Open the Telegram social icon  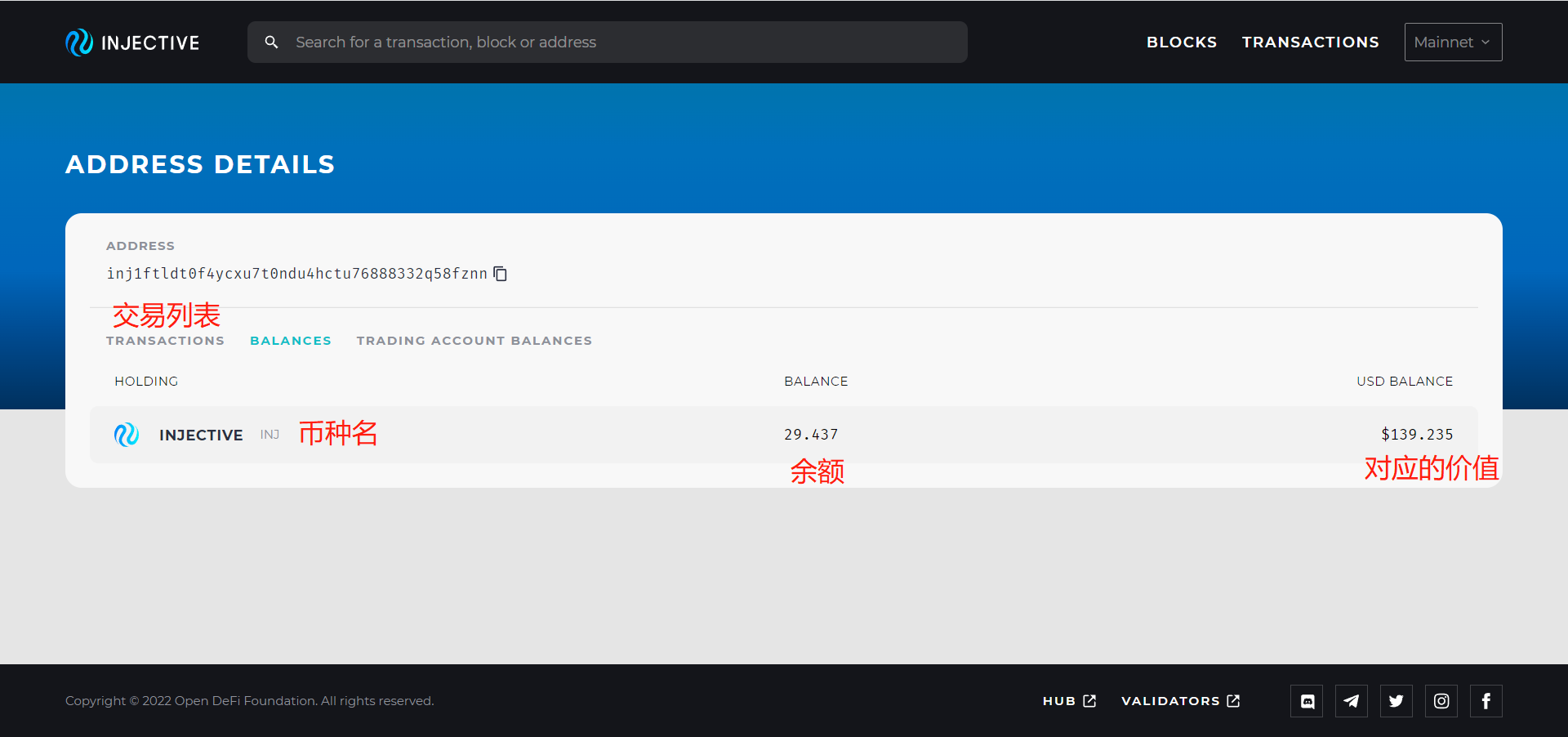1352,701
